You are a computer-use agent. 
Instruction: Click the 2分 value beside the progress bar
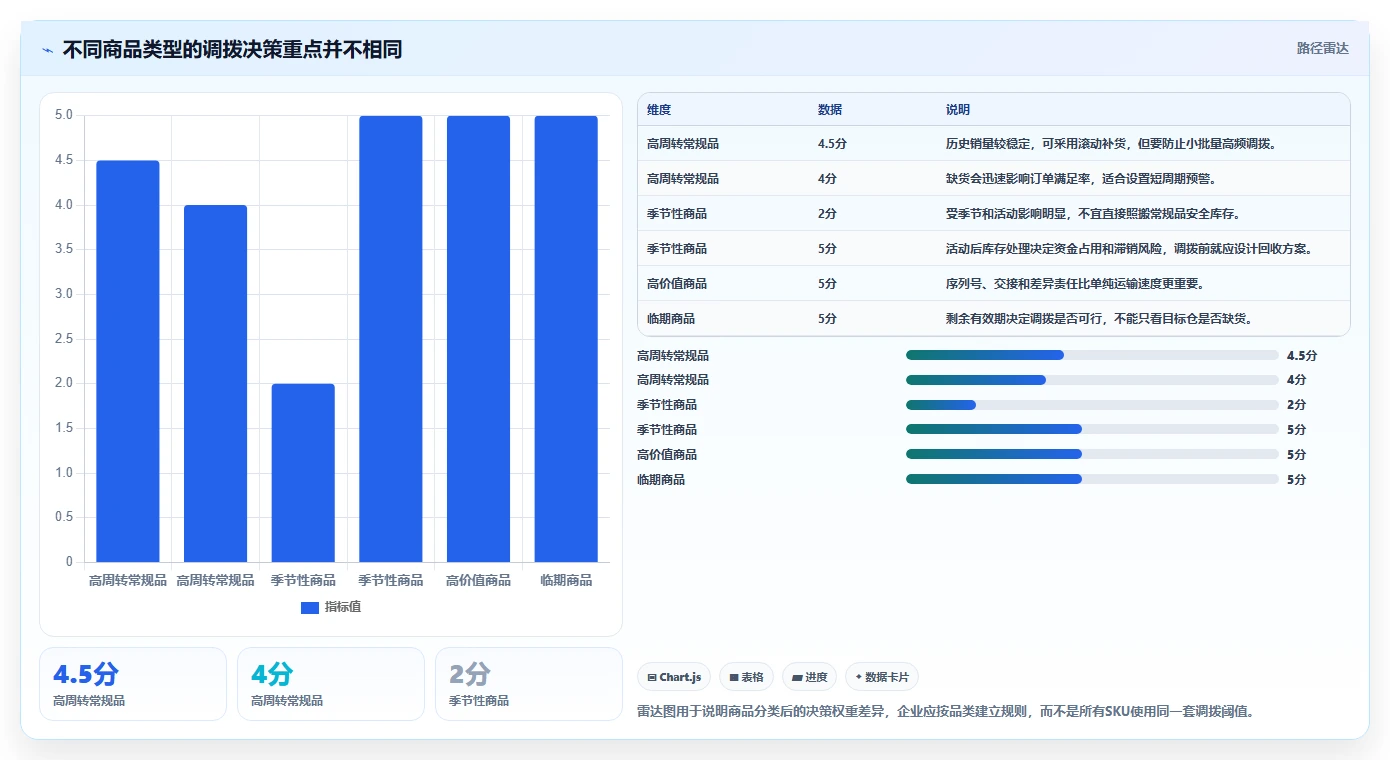(x=1296, y=405)
